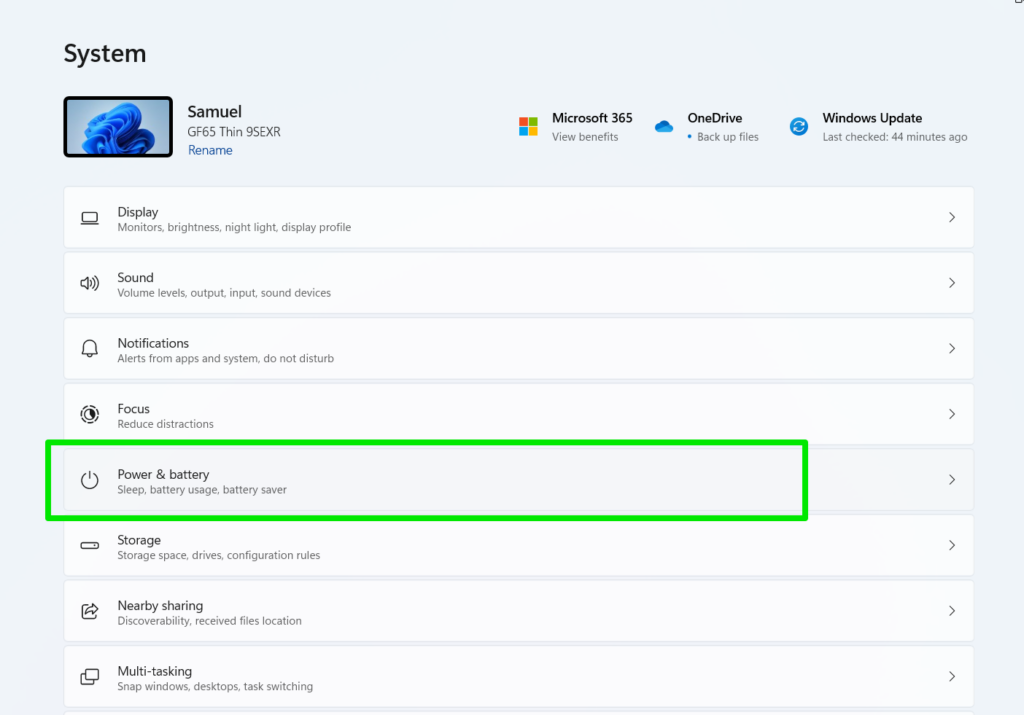This screenshot has height=715, width=1024.
Task: Click the Storage drive icon
Action: pyautogui.click(x=89, y=545)
